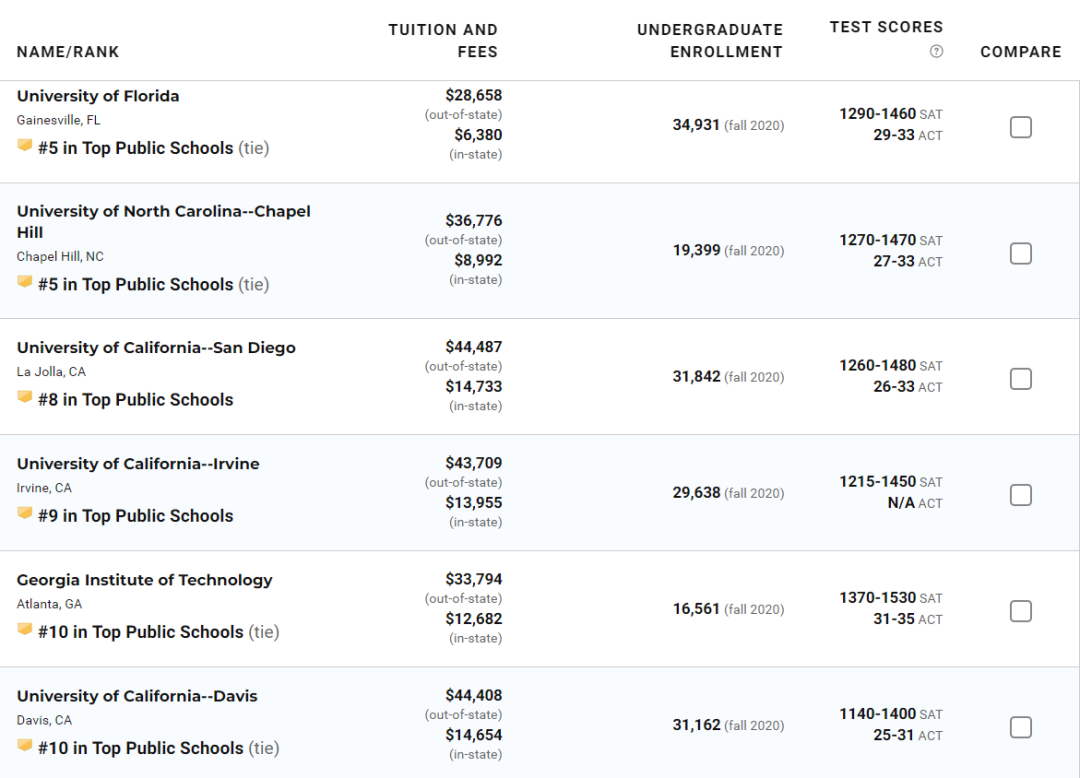Tick the compare checkbox for UNC Chapel Hill

coord(1021,253)
